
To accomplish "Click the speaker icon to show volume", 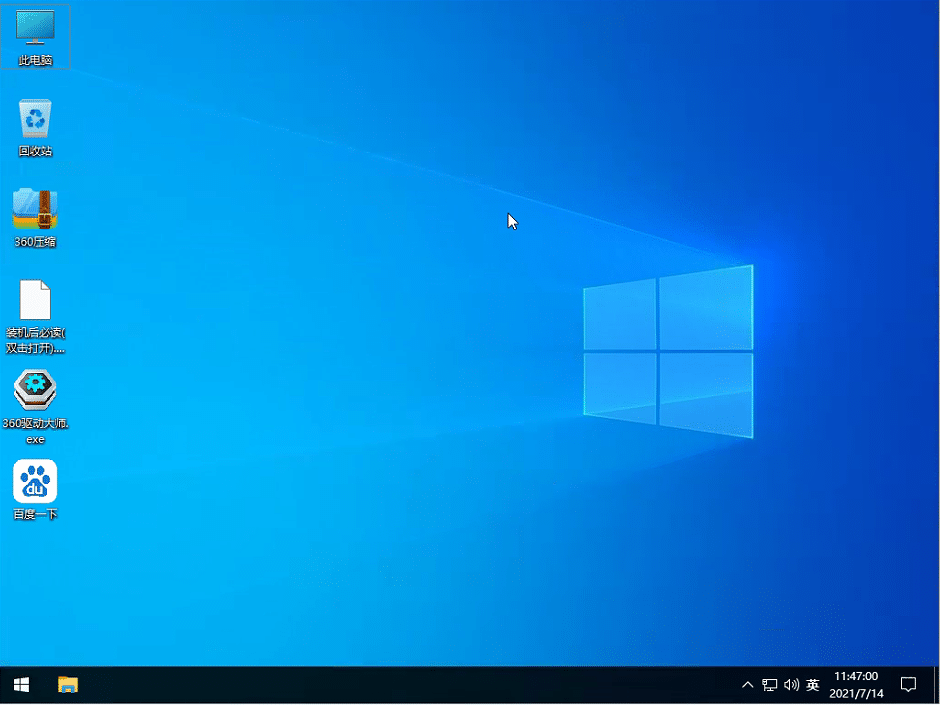I will coord(790,685).
